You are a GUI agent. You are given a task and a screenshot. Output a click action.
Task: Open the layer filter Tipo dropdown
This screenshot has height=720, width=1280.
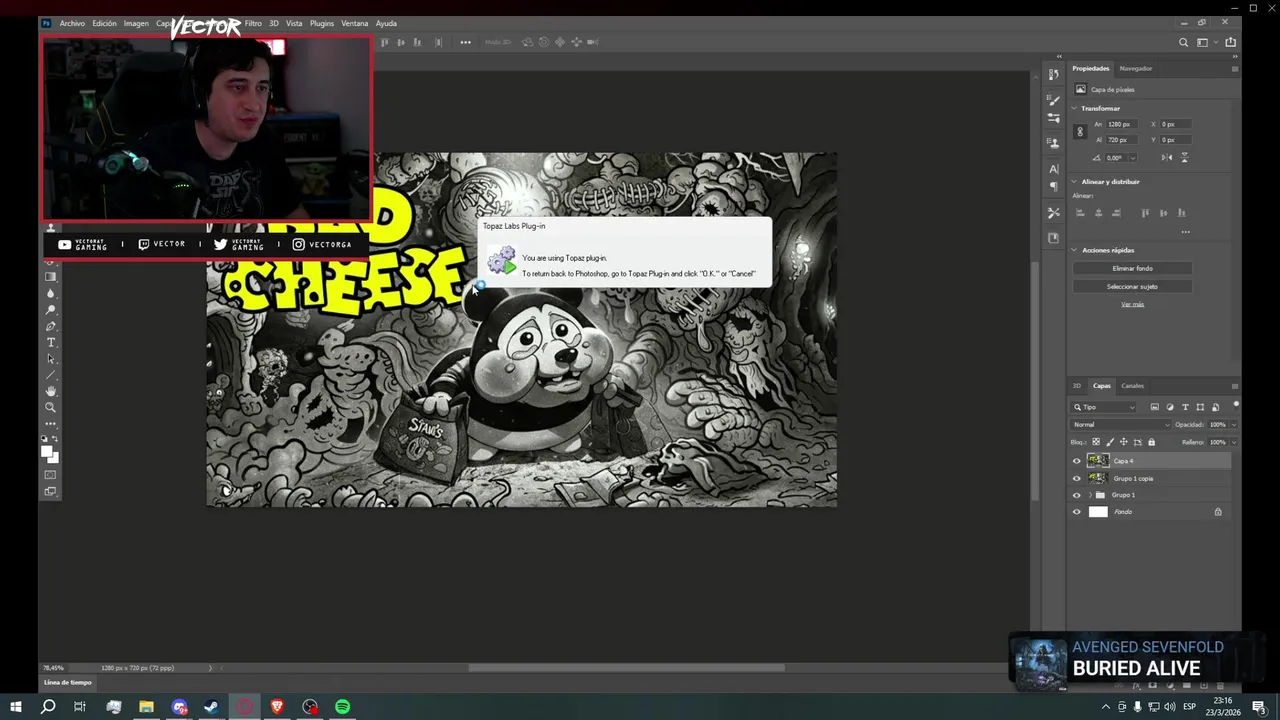pyautogui.click(x=1104, y=407)
